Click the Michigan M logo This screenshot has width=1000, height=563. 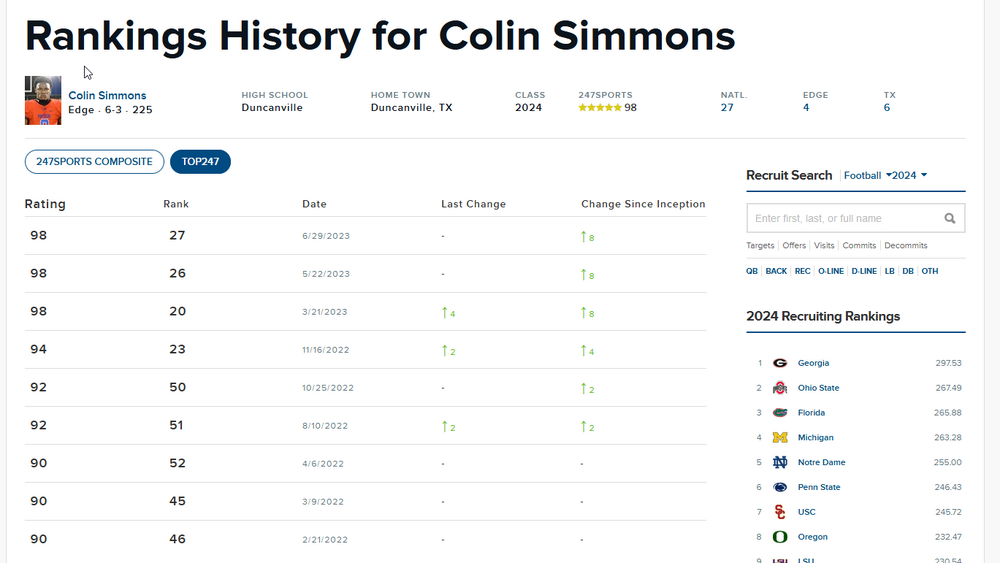pos(780,438)
